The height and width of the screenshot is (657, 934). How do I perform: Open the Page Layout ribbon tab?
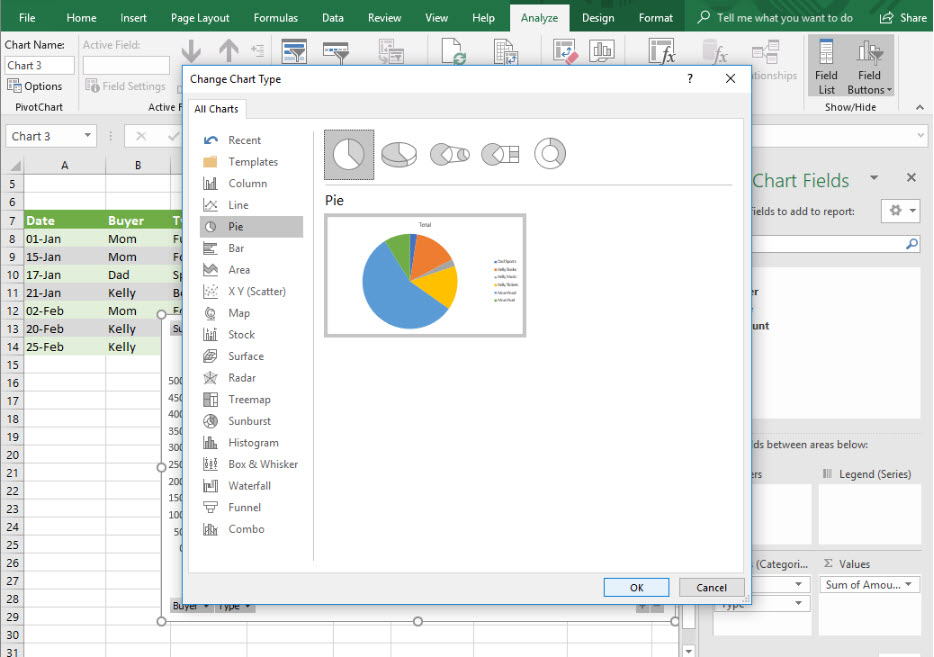pos(200,18)
